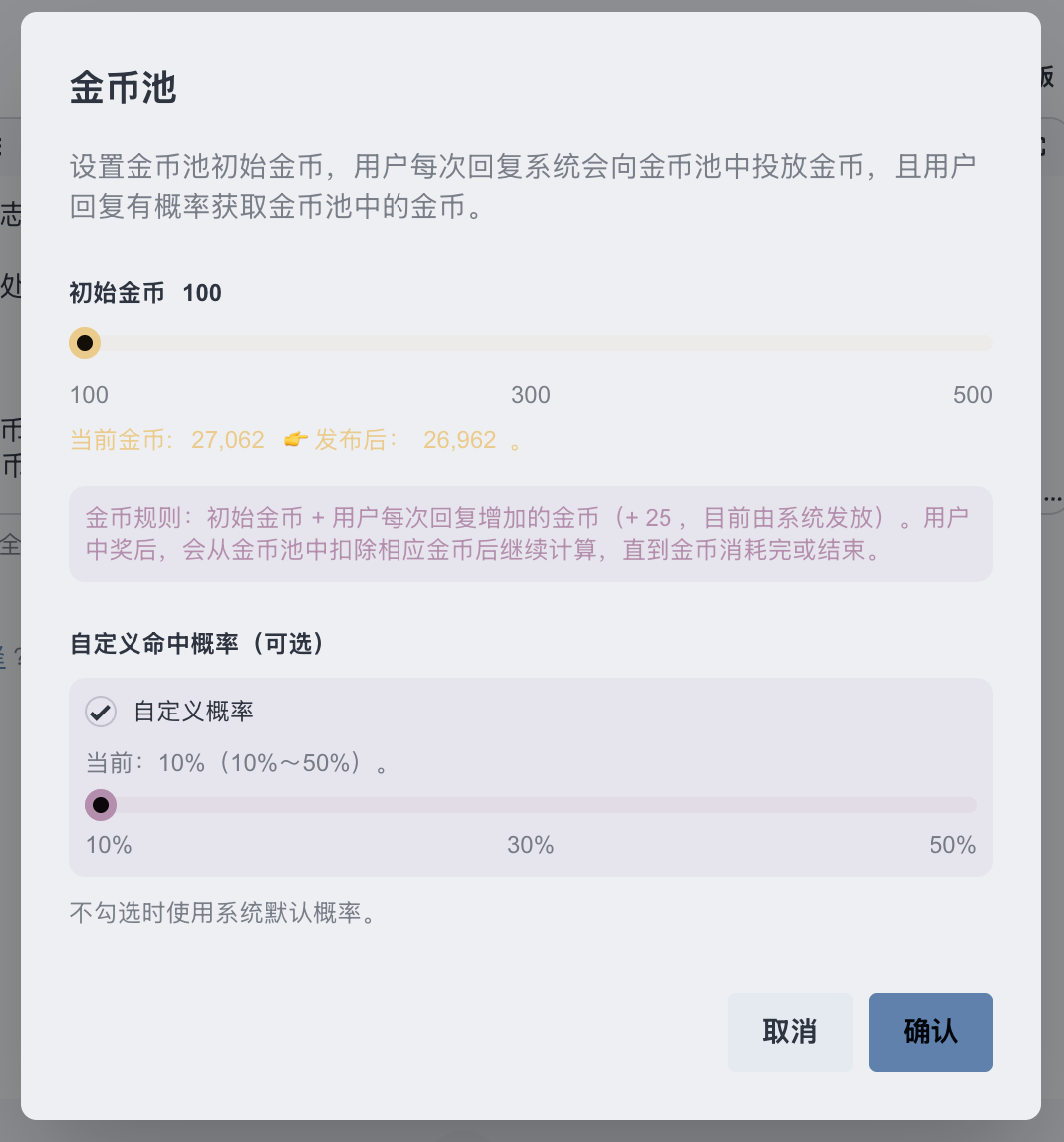Click the pointing hand emoji before 发布后
The image size is (1064, 1142).
click(296, 440)
